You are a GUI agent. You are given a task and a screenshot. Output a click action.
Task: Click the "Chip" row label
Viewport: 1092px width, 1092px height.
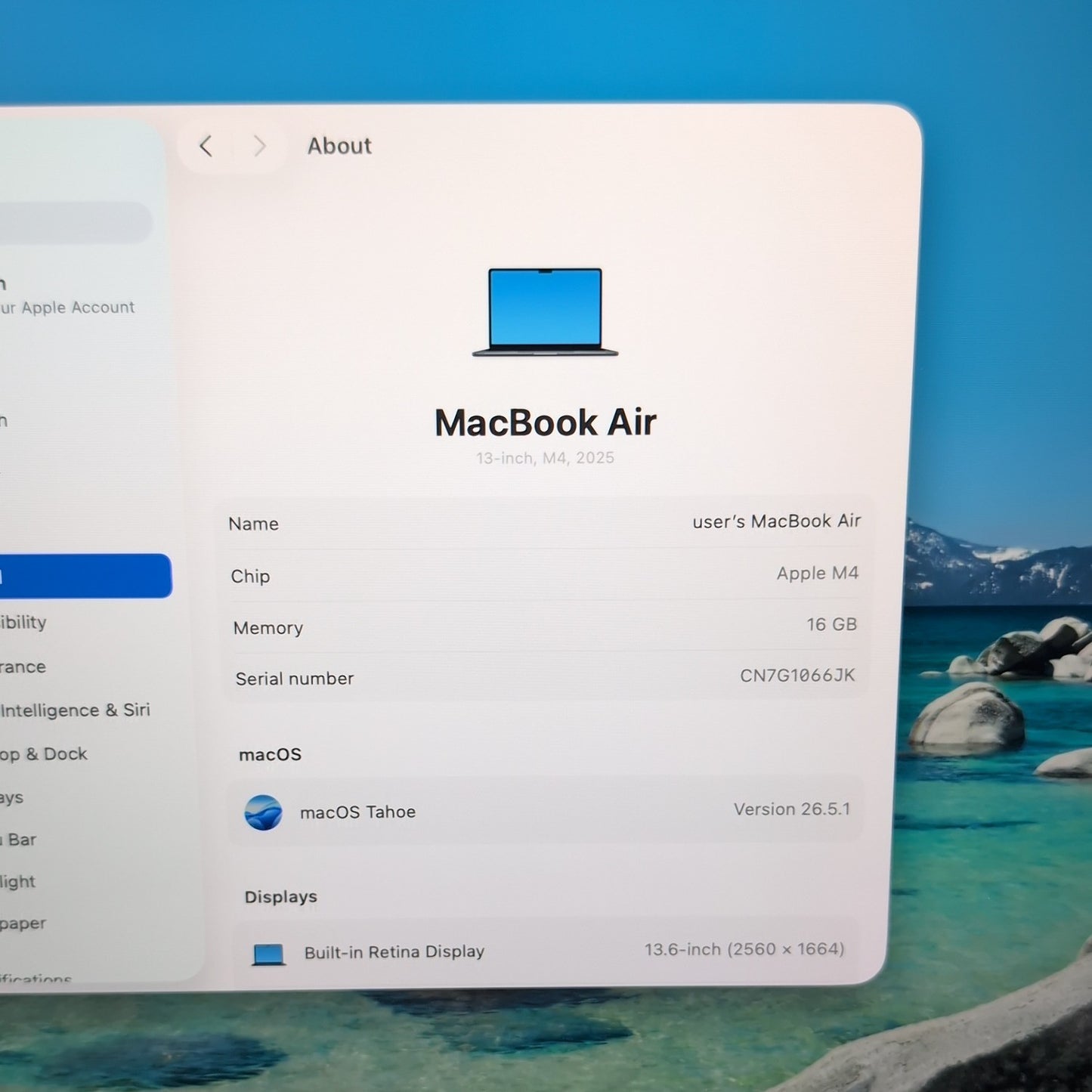tap(250, 577)
